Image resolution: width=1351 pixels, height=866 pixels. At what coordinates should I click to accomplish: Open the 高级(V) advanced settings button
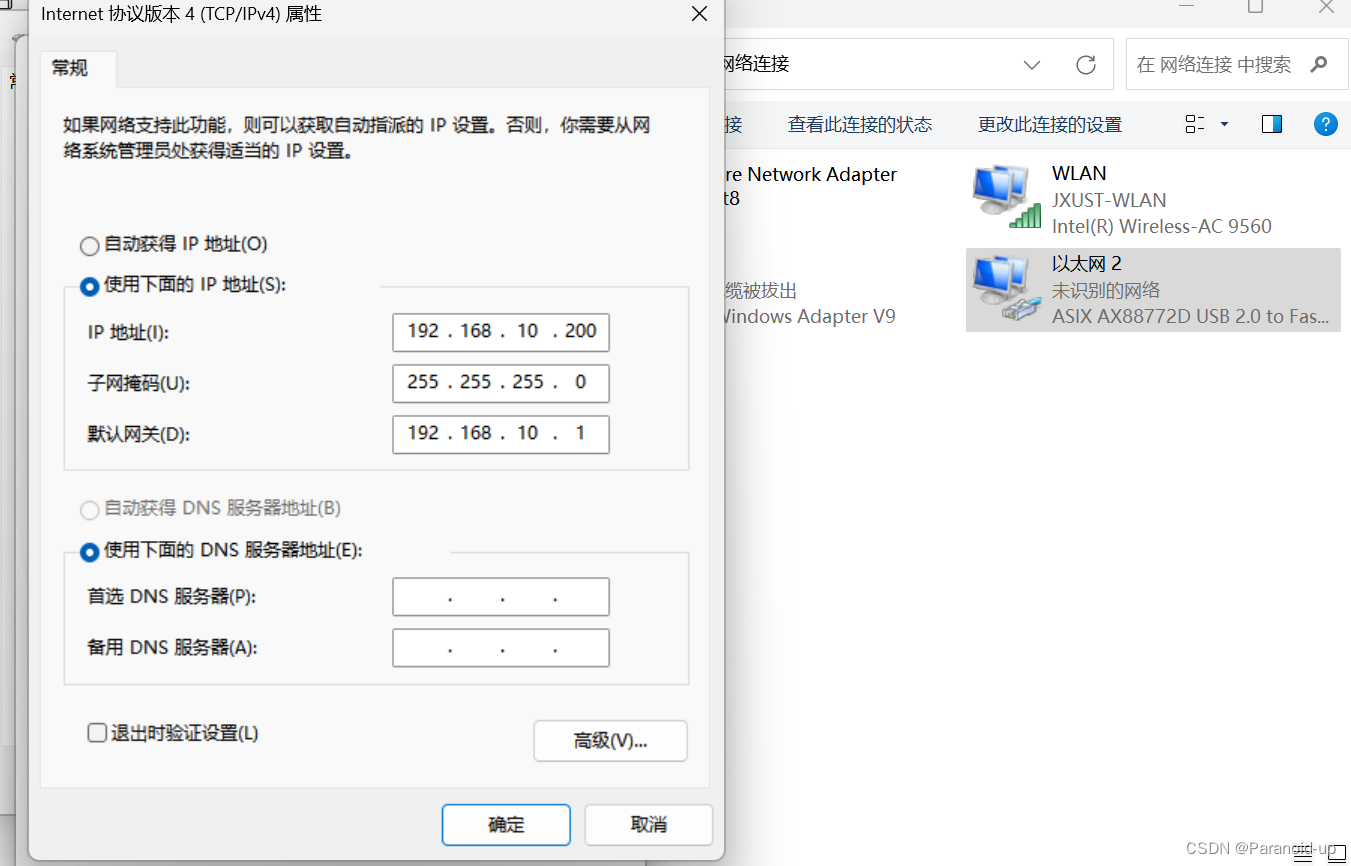click(x=610, y=740)
